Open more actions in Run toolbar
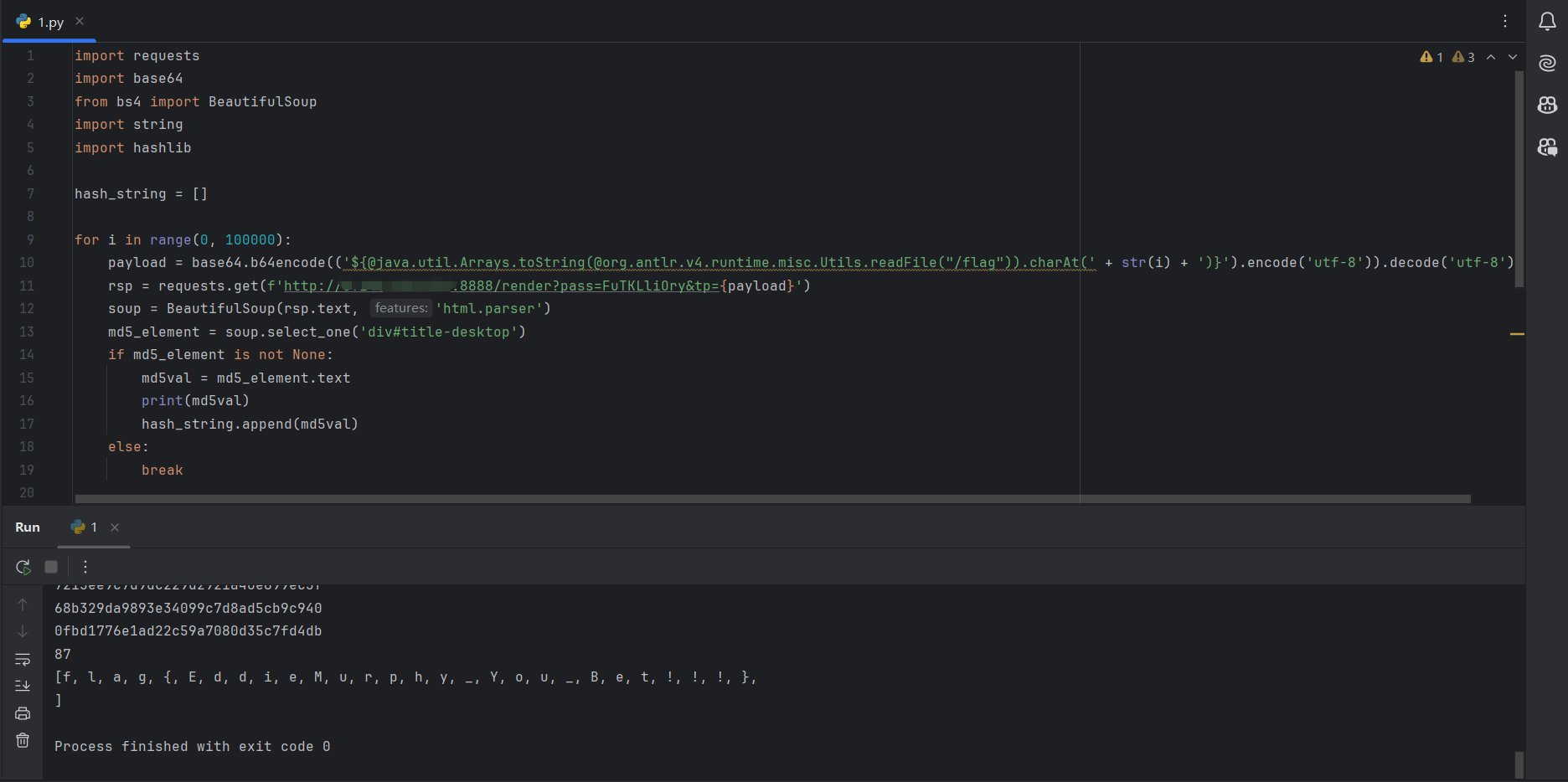The width and height of the screenshot is (1568, 782). [x=85, y=567]
